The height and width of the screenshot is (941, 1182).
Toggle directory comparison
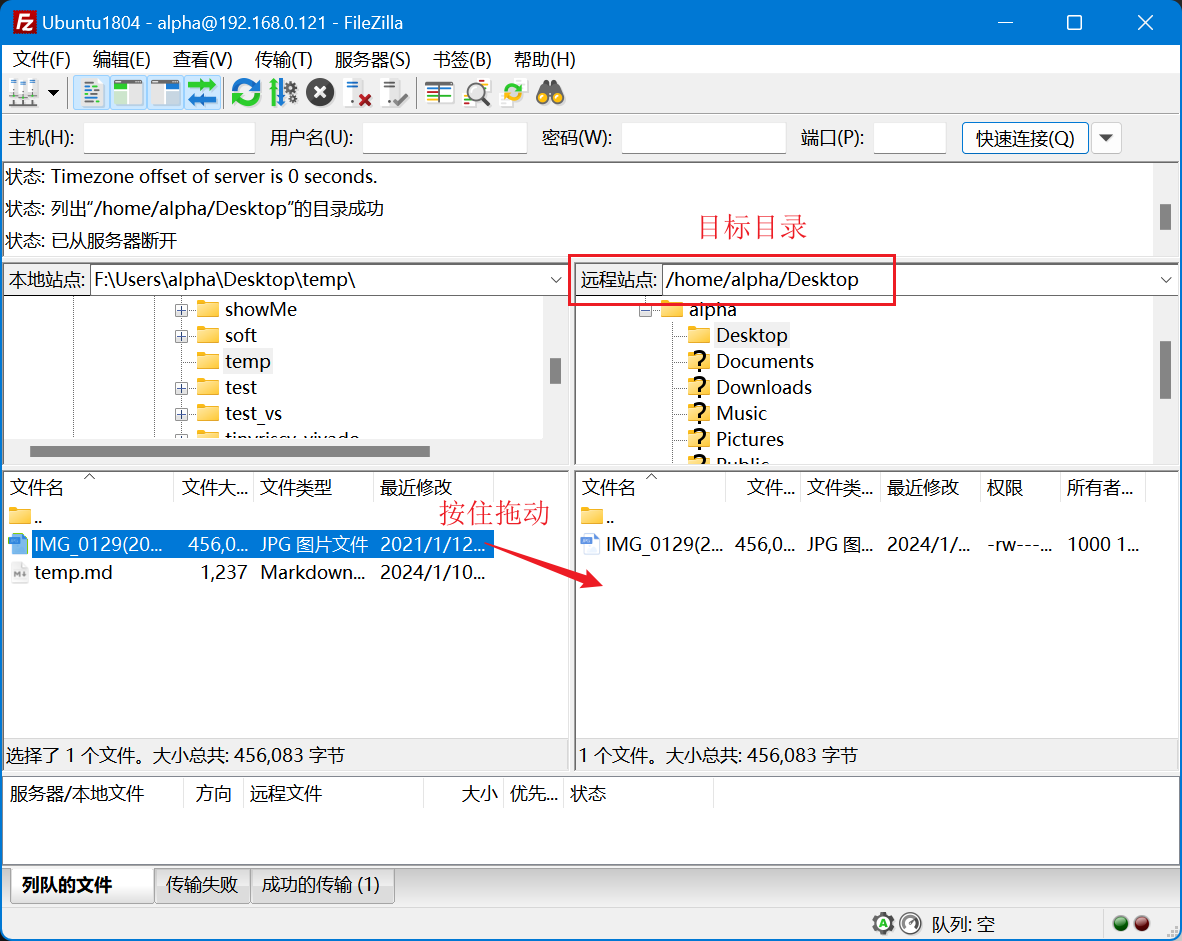[476, 93]
